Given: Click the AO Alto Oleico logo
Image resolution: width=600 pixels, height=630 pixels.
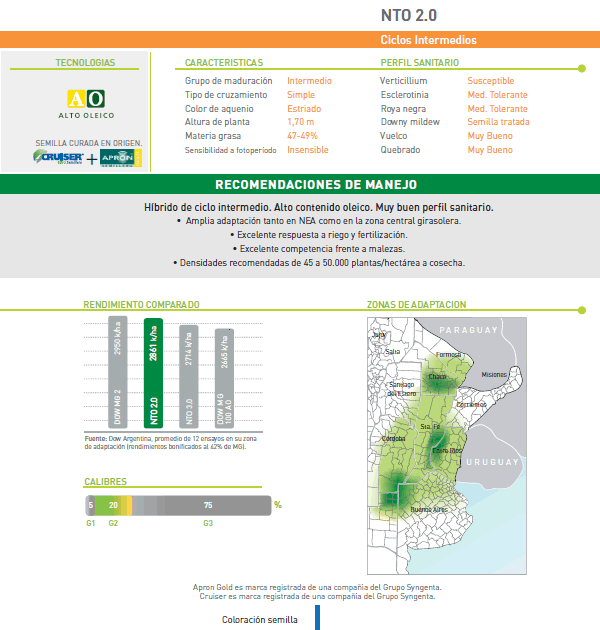Looking at the screenshot, I should coord(84,102).
